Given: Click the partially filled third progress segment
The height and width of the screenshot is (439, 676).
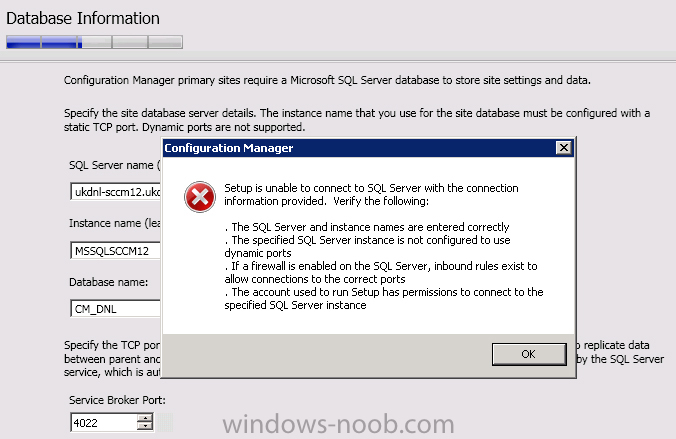Looking at the screenshot, I should coord(94,42).
